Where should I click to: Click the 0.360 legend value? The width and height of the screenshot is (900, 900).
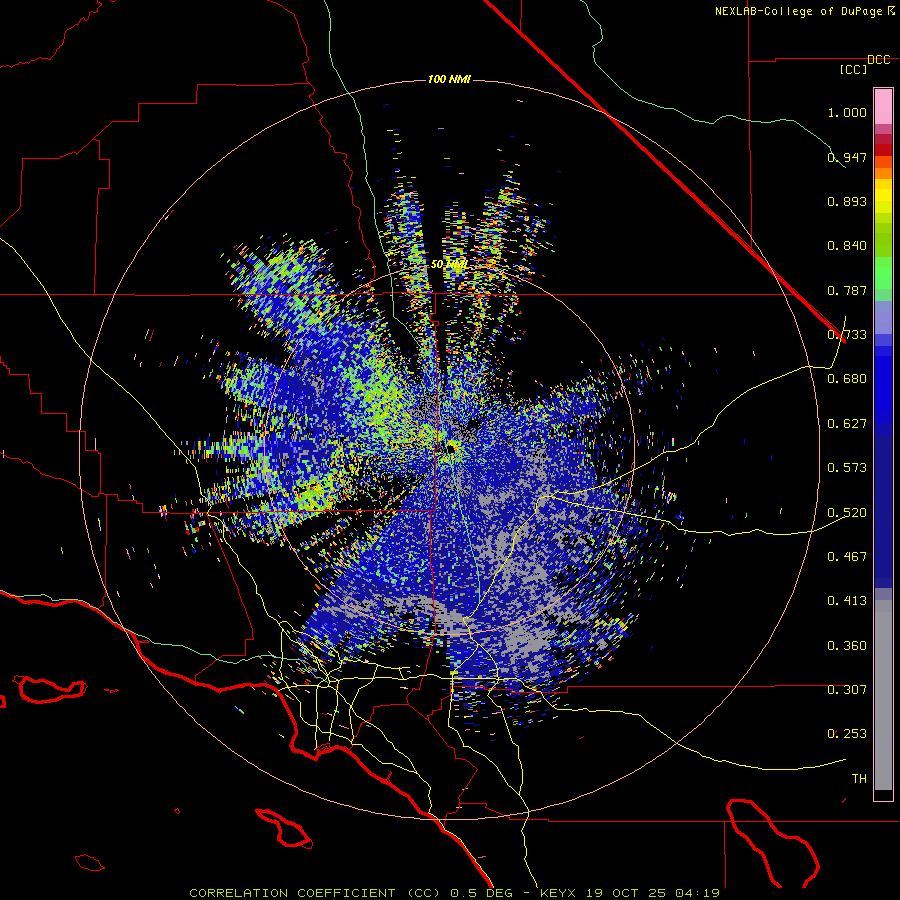tap(847, 646)
